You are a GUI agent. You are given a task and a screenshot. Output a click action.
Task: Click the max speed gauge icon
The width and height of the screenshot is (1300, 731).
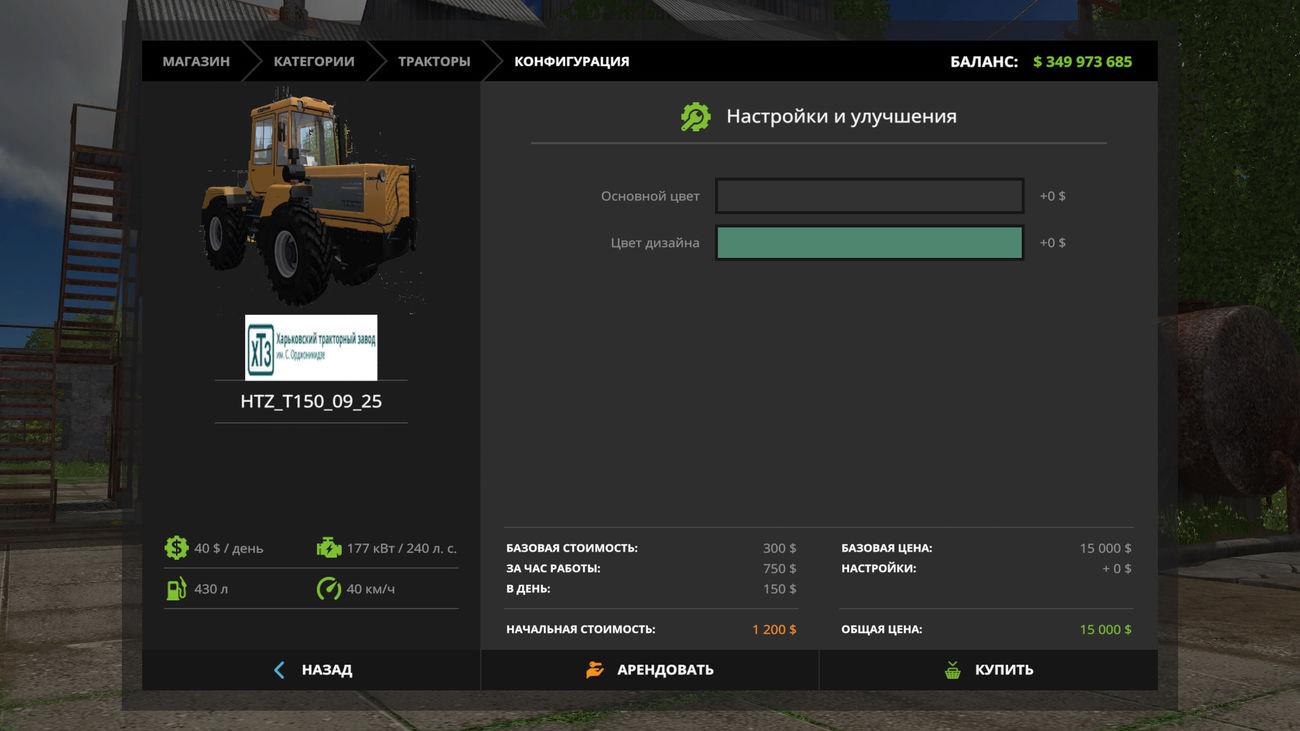coord(329,589)
